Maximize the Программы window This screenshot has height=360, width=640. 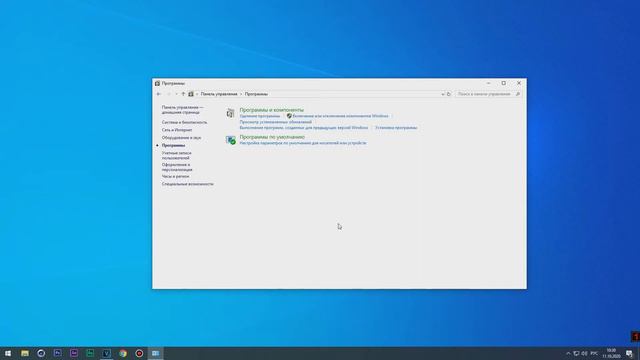pos(504,83)
